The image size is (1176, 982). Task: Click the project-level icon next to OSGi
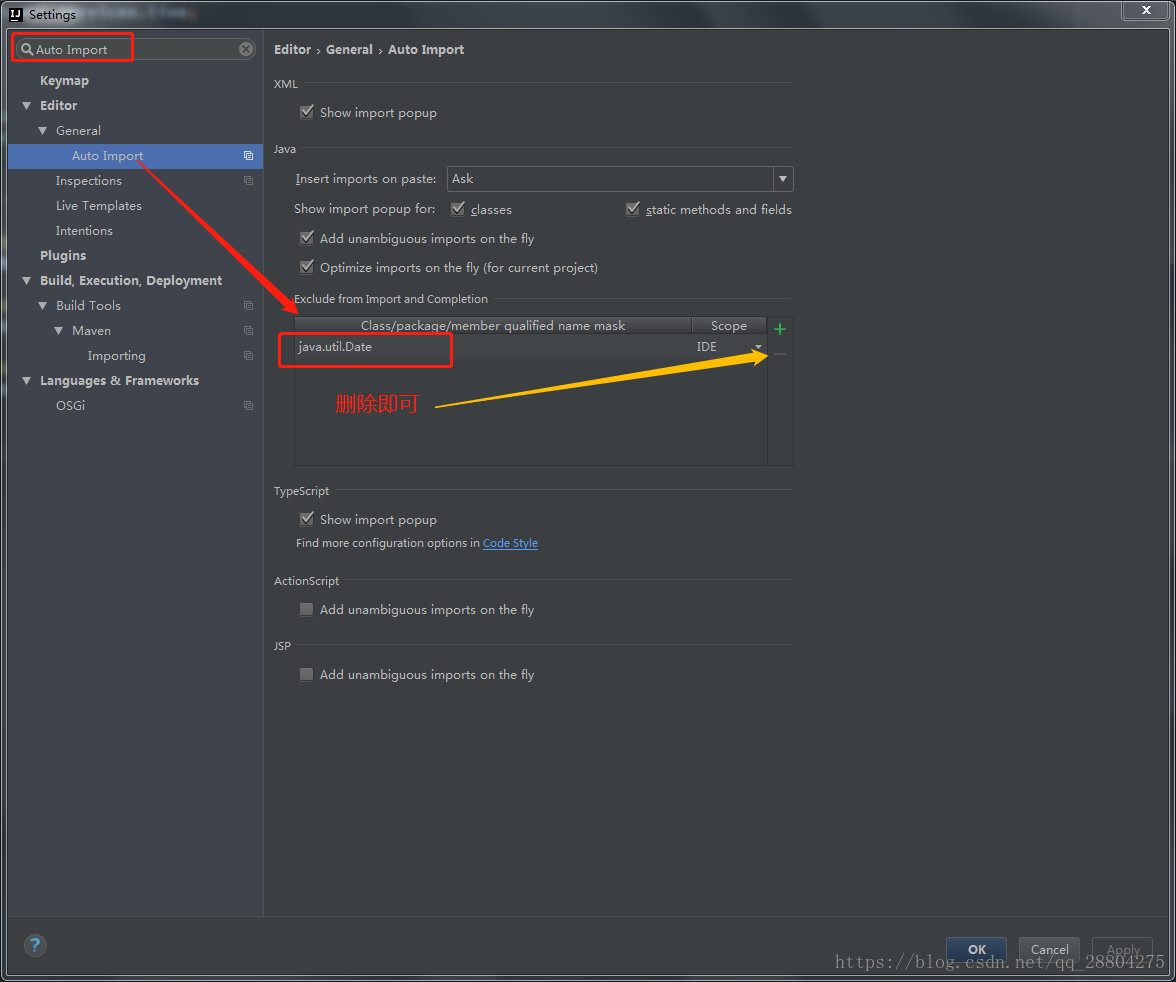point(248,406)
